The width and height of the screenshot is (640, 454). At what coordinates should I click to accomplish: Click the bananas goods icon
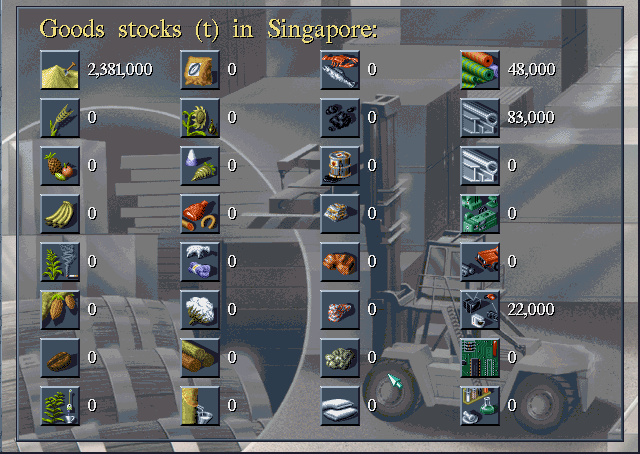pos(60,214)
